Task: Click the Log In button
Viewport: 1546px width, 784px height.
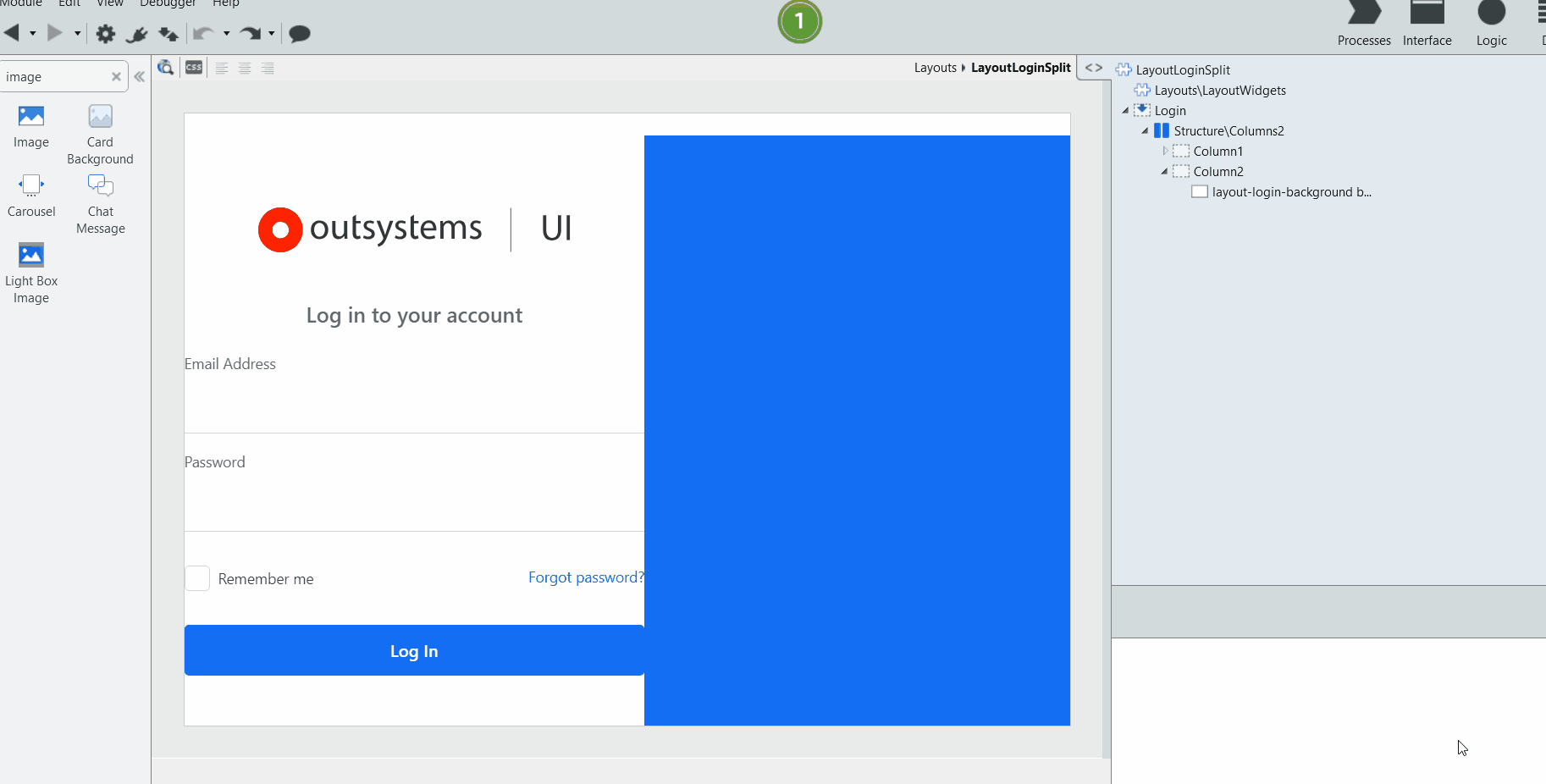Action: click(x=414, y=650)
